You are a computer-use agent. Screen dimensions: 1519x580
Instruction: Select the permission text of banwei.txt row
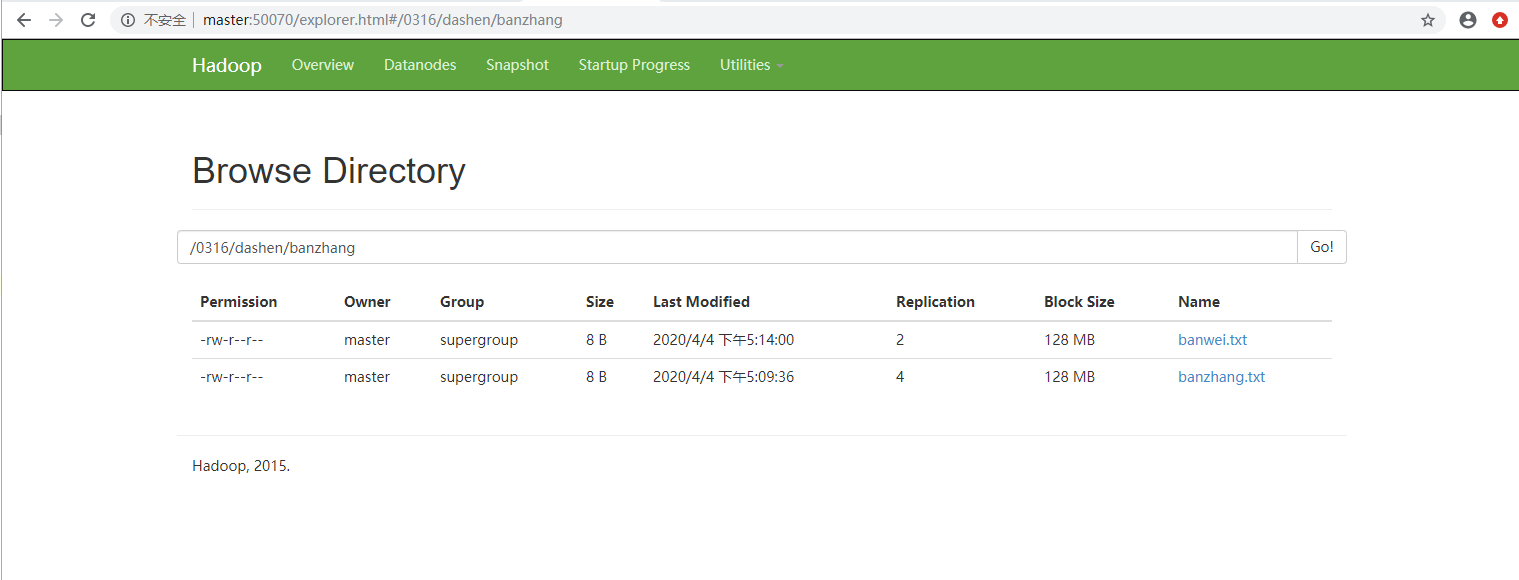[231, 340]
